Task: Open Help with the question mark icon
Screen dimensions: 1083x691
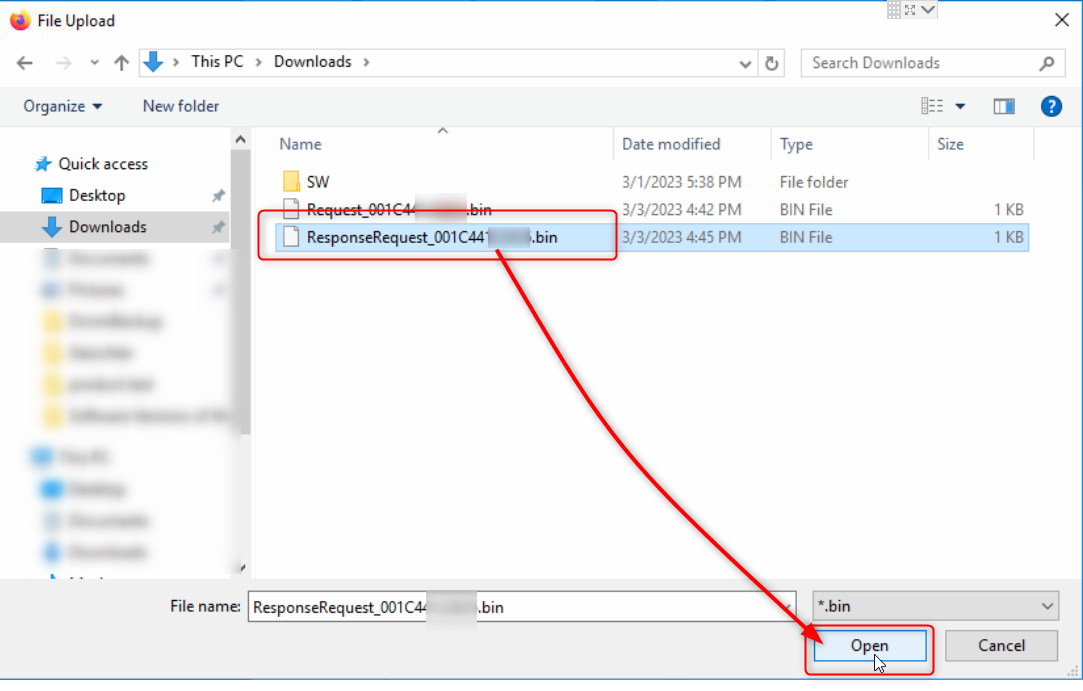Action: coord(1051,106)
